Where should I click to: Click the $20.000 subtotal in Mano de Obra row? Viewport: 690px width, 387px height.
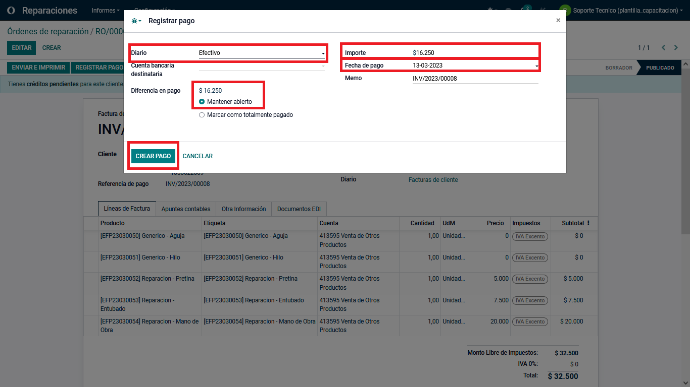point(572,321)
